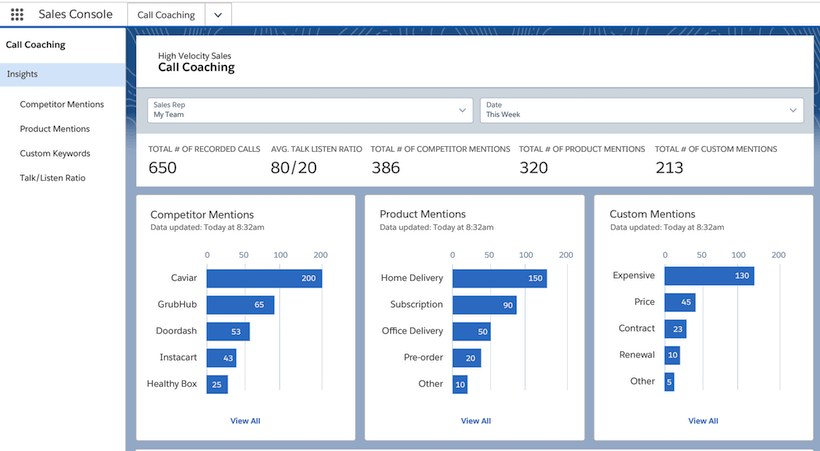
Task: Open Custom Keywords sidebar item
Action: 55,154
